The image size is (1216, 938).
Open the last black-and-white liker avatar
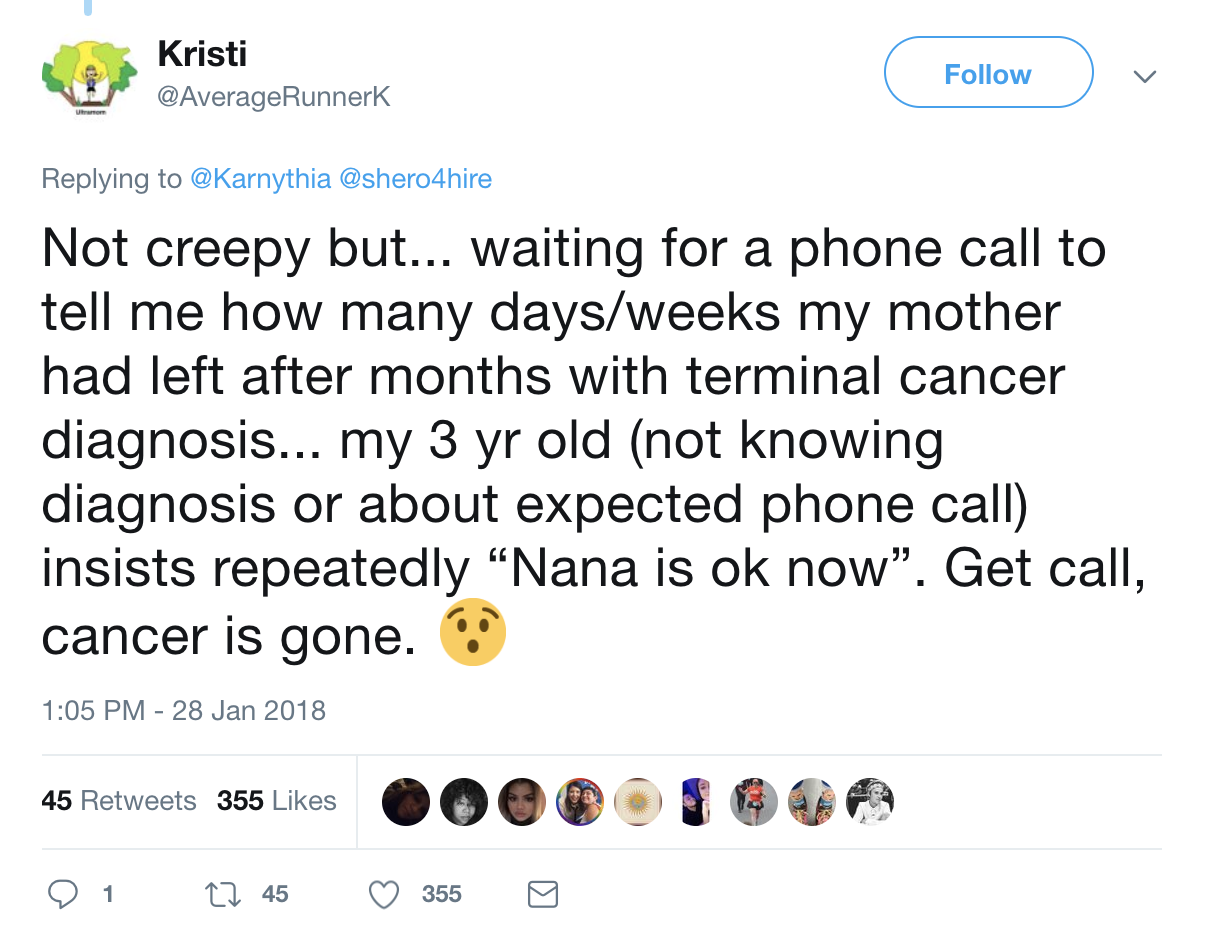click(869, 801)
